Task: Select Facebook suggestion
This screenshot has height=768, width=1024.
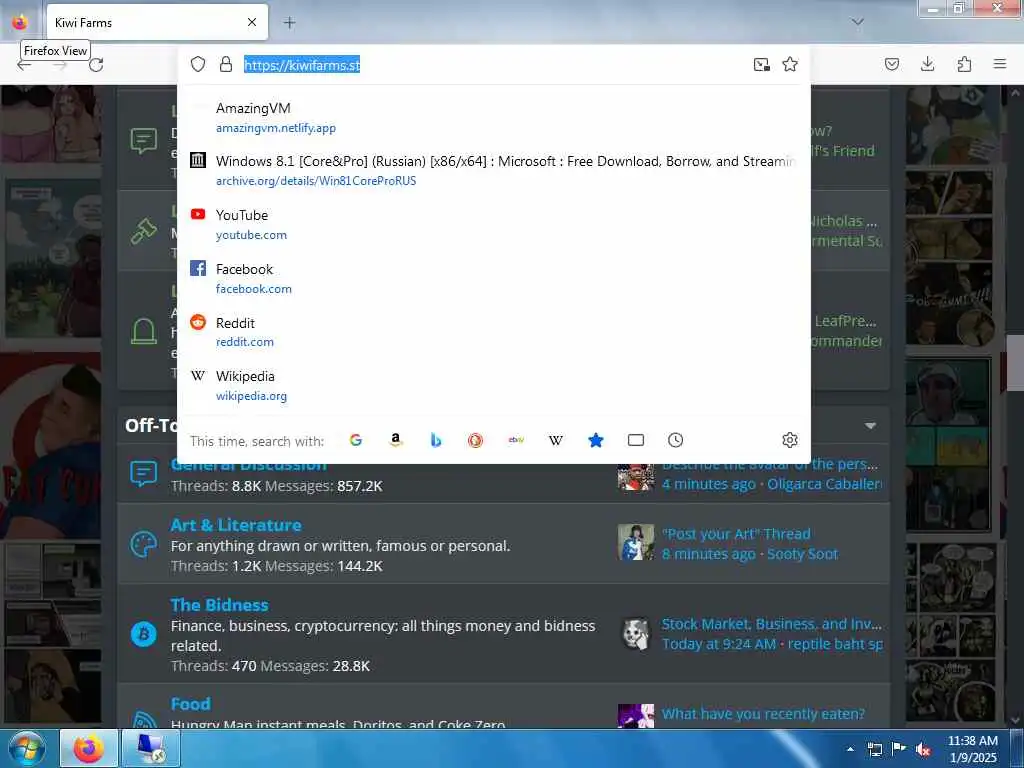Action: coord(494,278)
